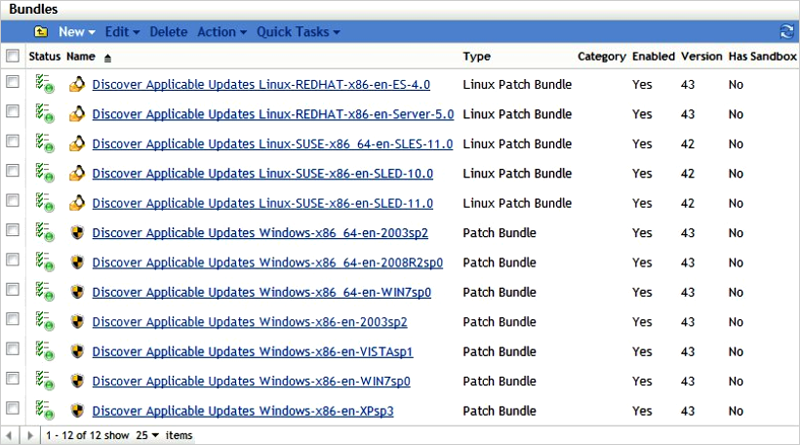This screenshot has height=445, width=800.
Task: Click status icon for SUSE-x86_64-en-SLES-11.0 row
Action: coord(44,143)
